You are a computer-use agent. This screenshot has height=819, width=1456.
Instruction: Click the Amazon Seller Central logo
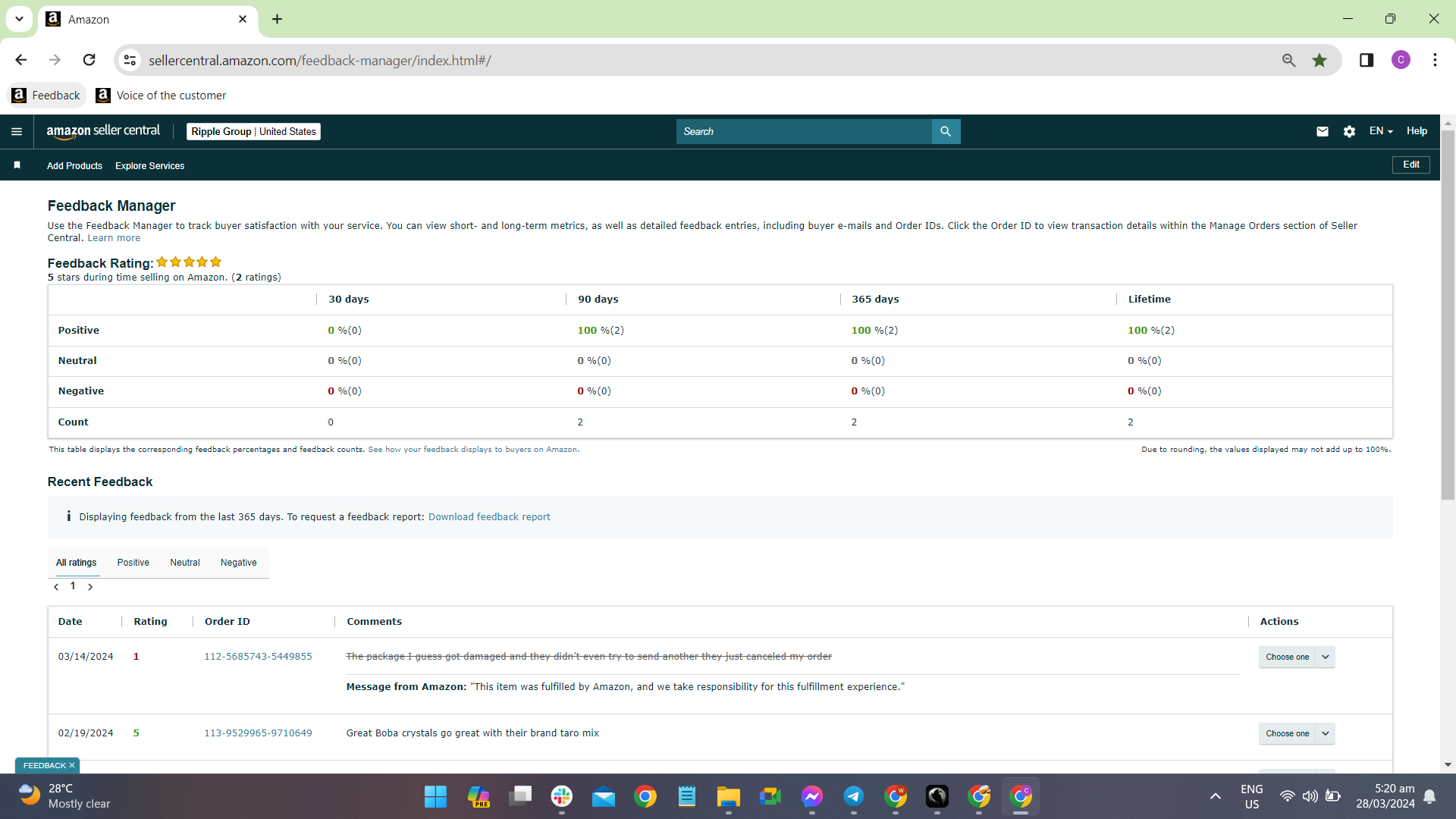(x=103, y=131)
